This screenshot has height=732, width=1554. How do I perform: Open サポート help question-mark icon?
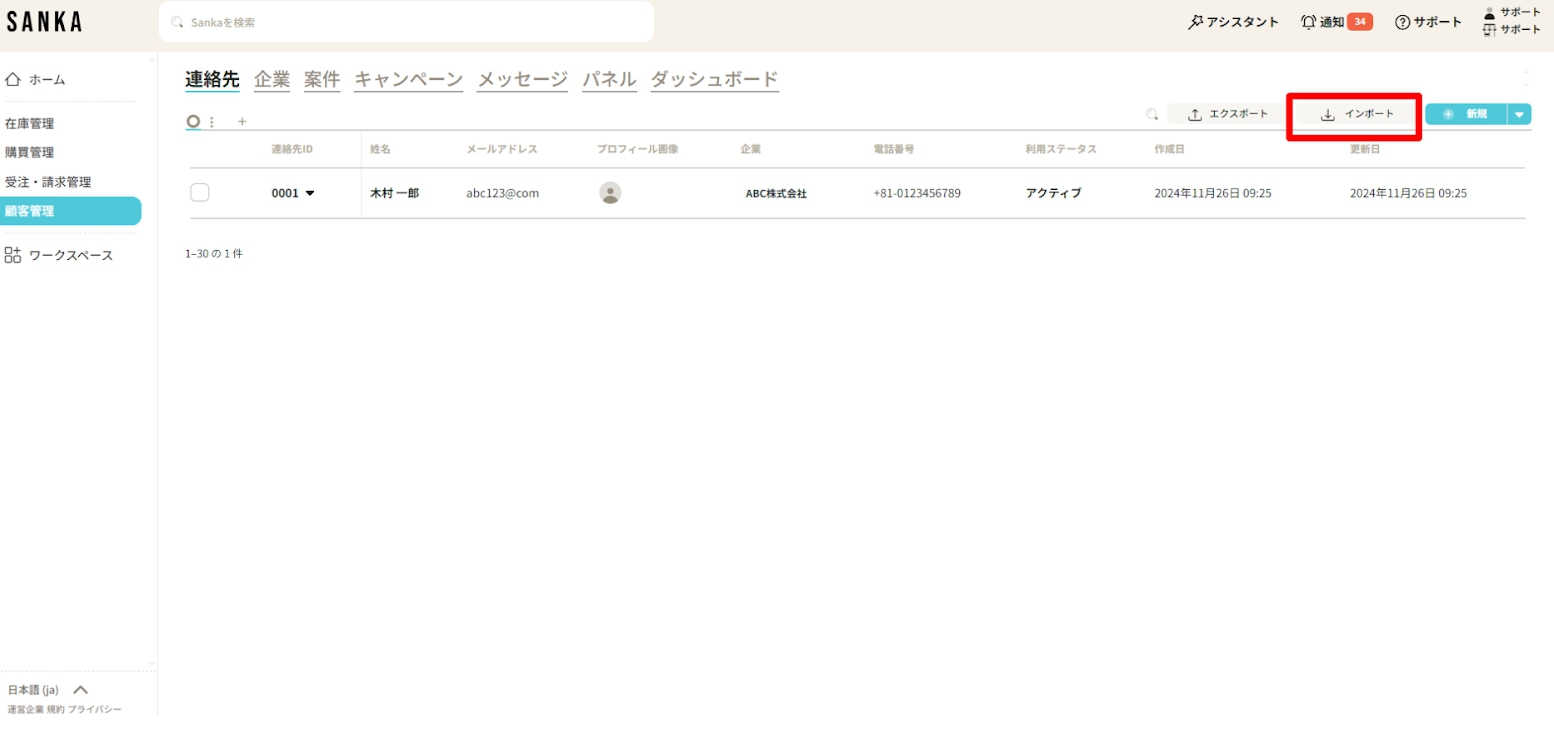point(1402,22)
